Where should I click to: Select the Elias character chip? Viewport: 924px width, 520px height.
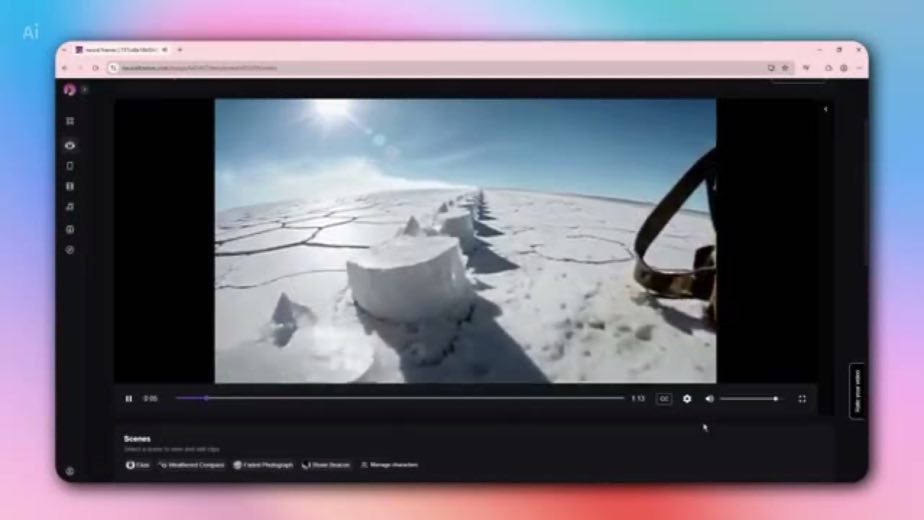138,465
